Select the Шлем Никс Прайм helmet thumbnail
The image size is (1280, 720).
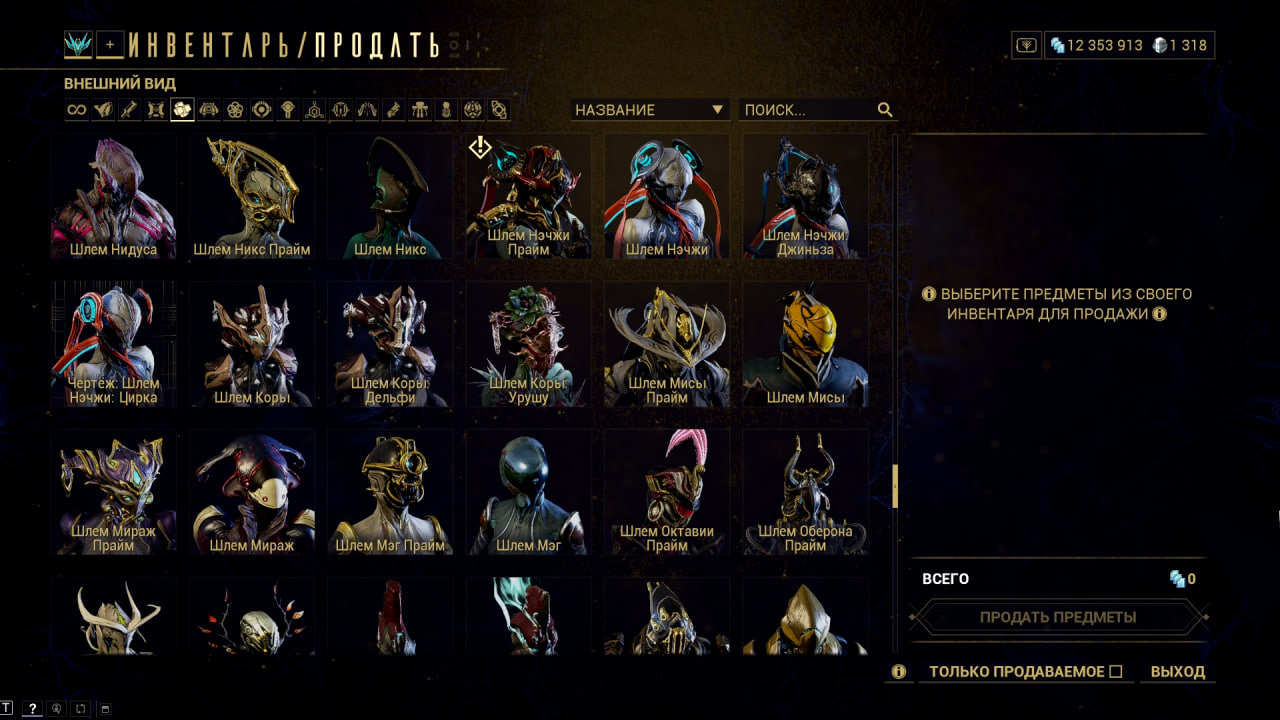point(252,197)
